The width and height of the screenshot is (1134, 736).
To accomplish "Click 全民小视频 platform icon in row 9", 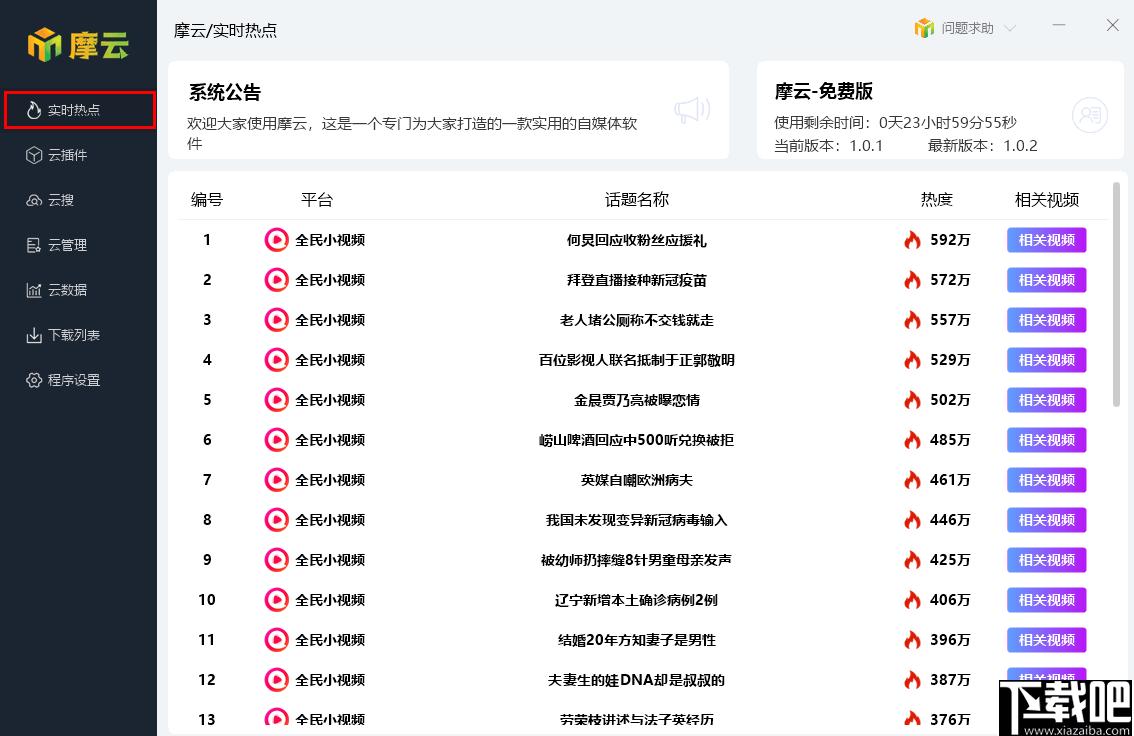I will [x=276, y=560].
